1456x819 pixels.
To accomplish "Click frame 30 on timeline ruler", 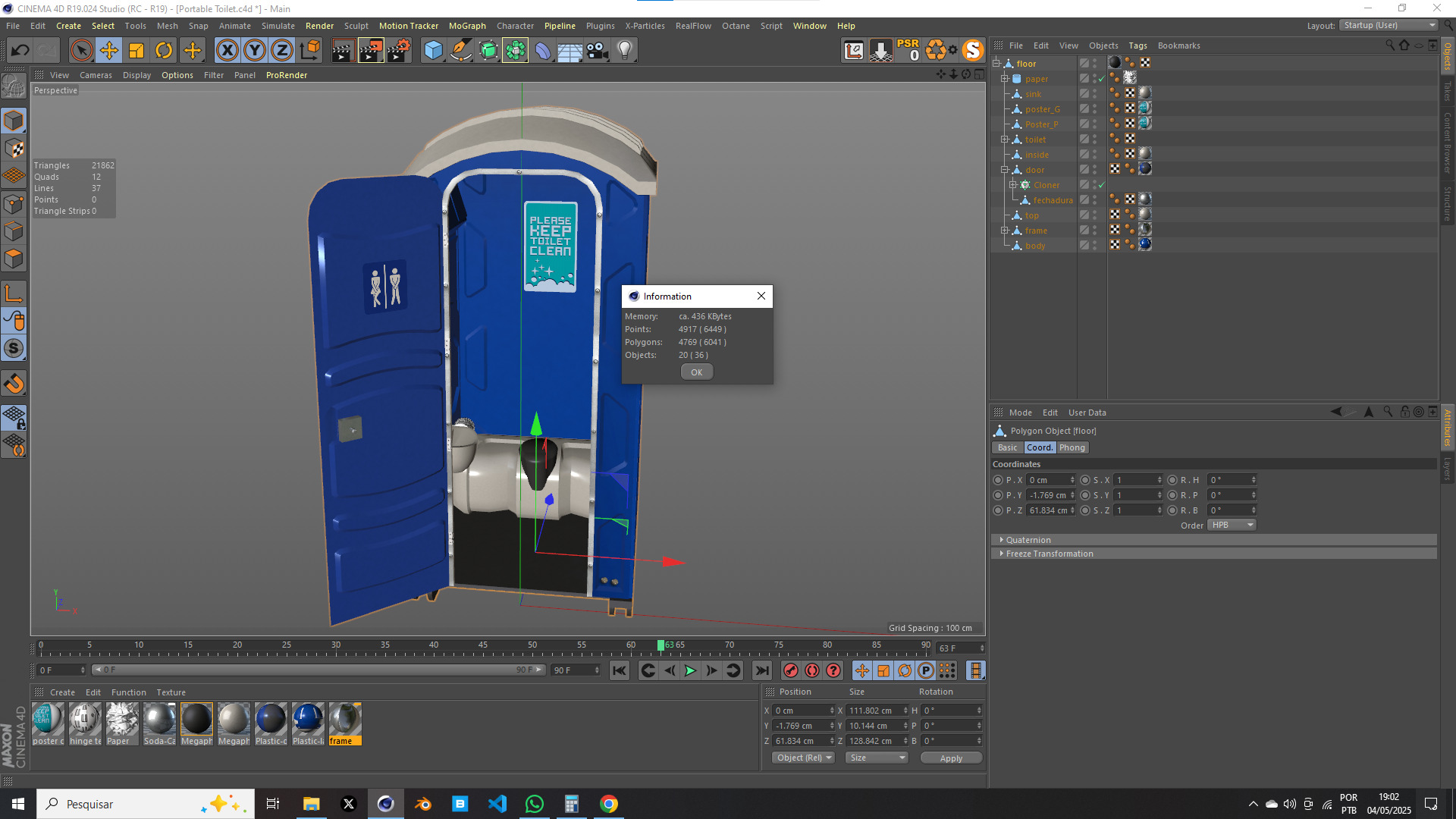I will [335, 647].
